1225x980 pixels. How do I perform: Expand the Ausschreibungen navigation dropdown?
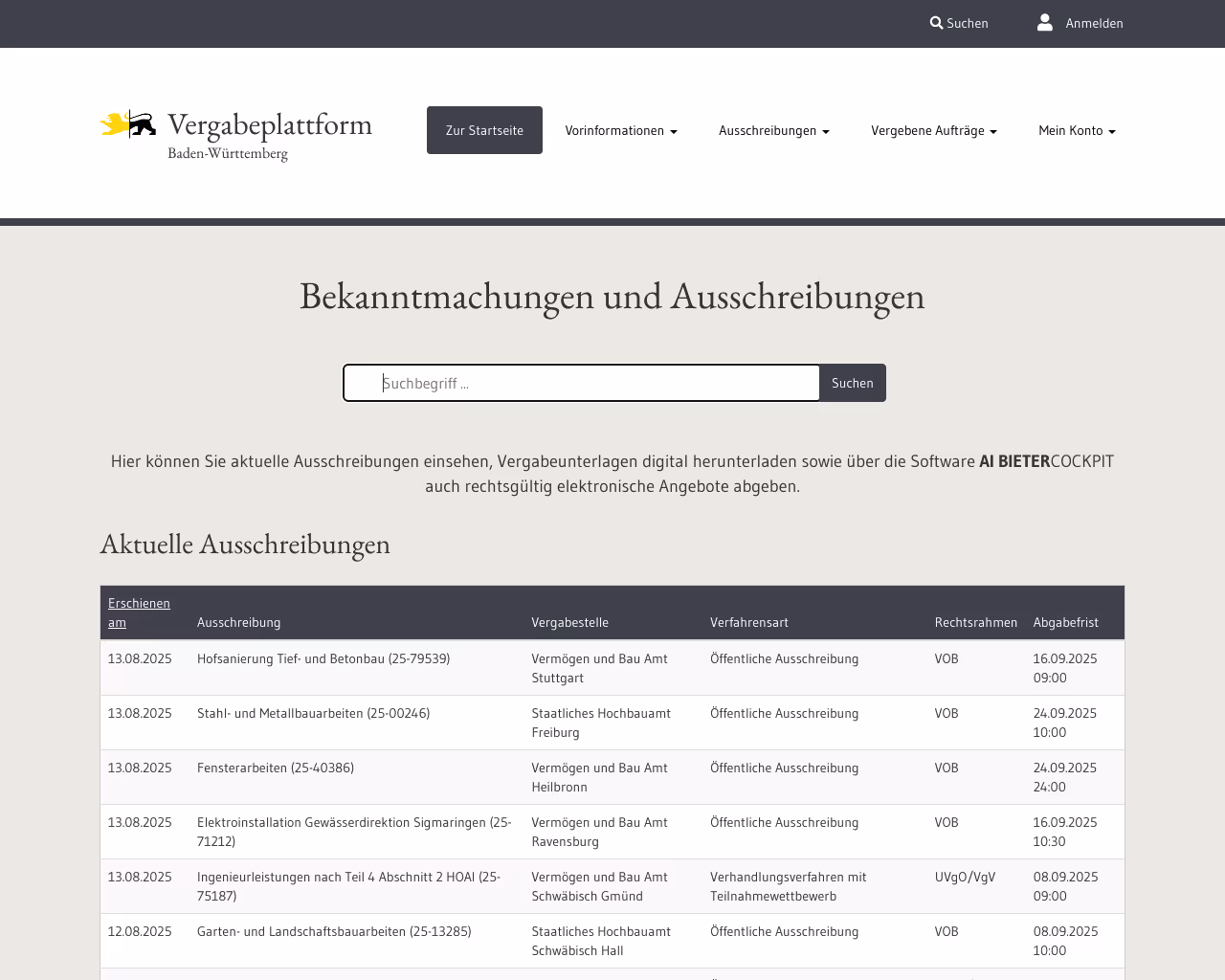click(772, 130)
